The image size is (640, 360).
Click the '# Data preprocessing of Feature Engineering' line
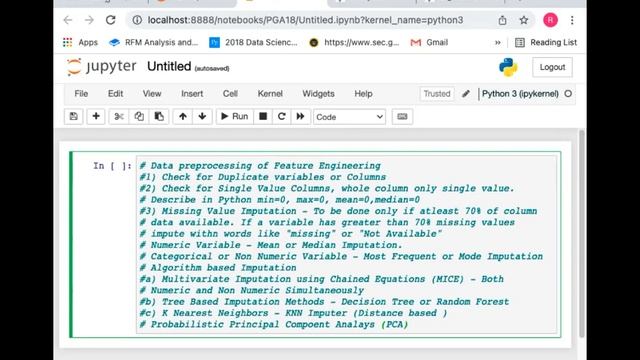pyautogui.click(x=260, y=166)
